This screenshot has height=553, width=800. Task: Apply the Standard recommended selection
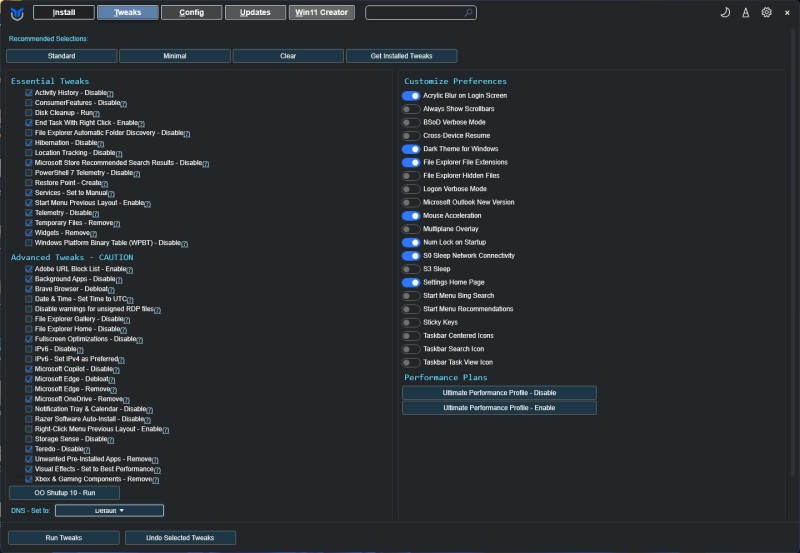click(x=61, y=56)
